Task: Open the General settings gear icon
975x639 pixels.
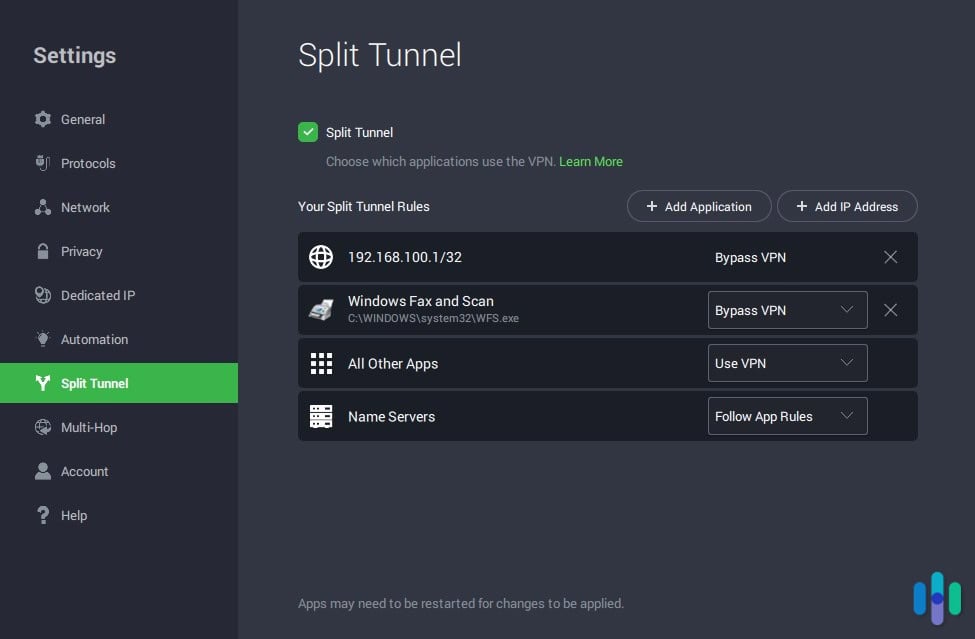Action: click(43, 119)
